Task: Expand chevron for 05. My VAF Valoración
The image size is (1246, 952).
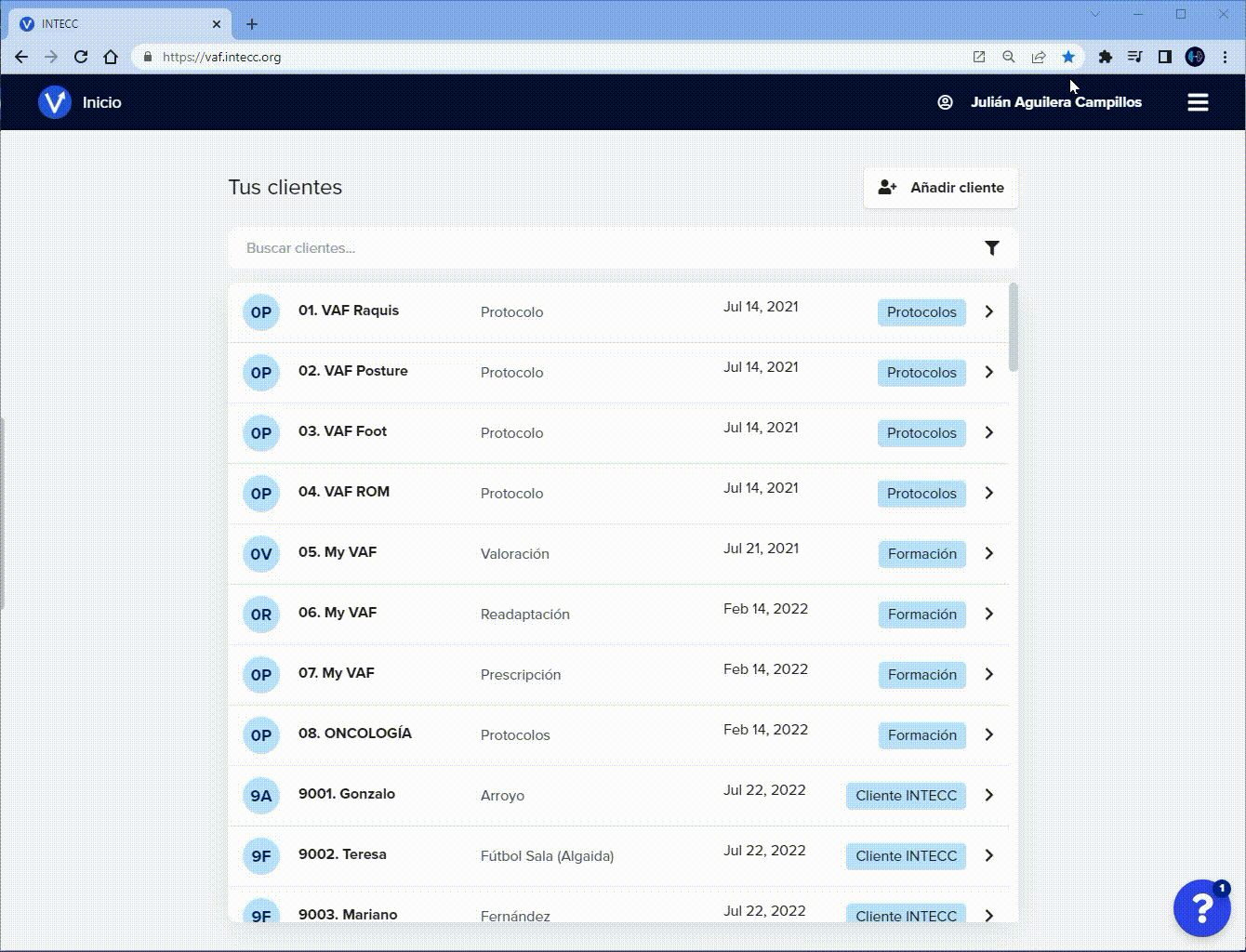Action: click(989, 553)
